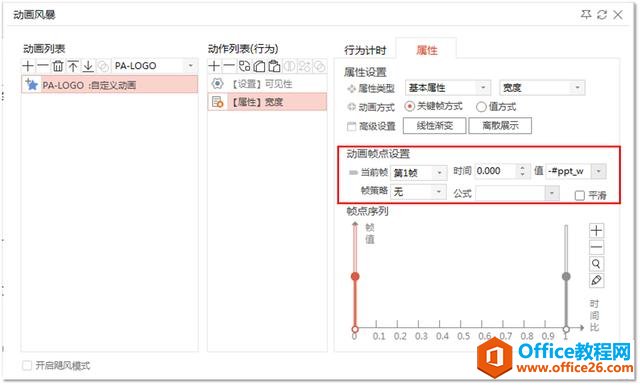This screenshot has height=385, width=640.
Task: Add a new animation in 动画列表 toolbar
Action: click(x=28, y=66)
